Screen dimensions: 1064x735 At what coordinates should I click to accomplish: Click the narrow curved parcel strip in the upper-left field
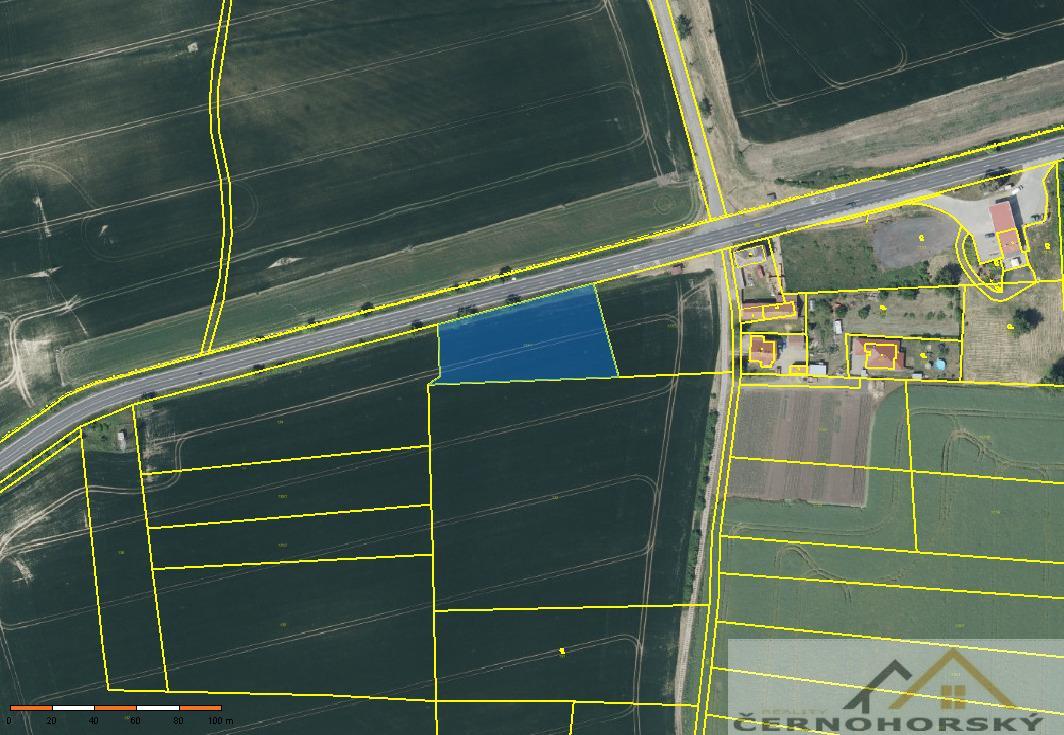(220, 180)
